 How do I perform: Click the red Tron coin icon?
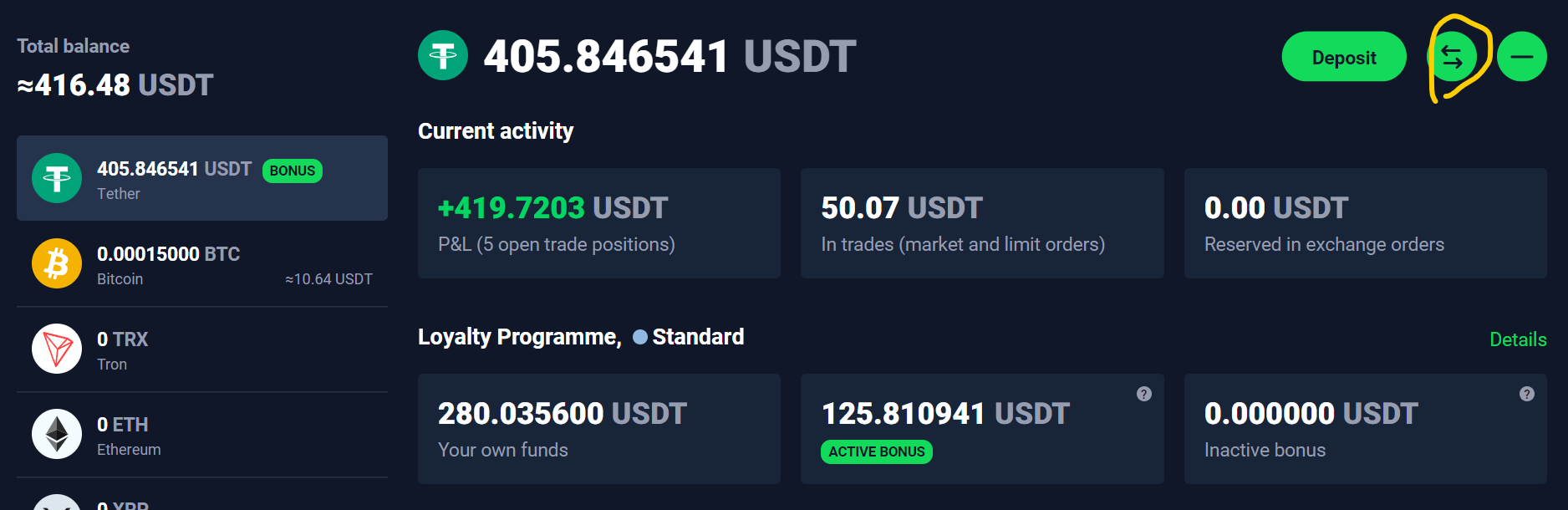[57, 349]
